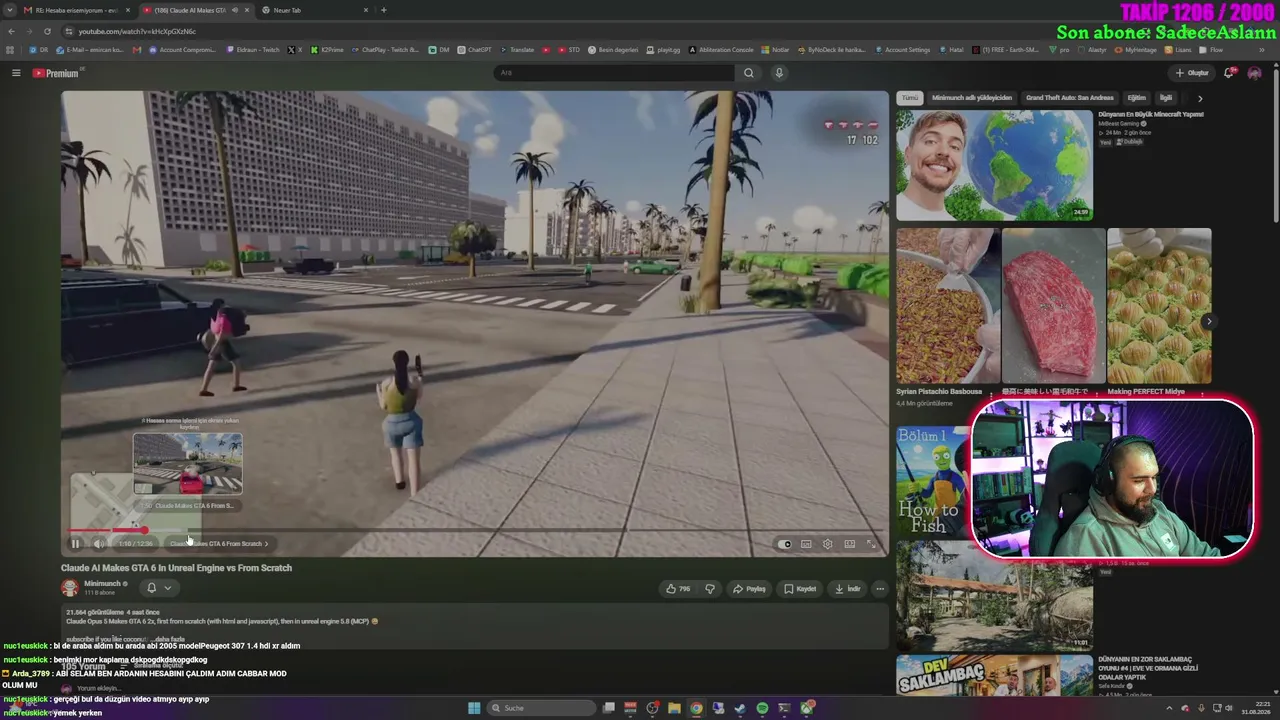Image resolution: width=1280 pixels, height=720 pixels.
Task: Expand the chapter title in player
Action: tap(219, 544)
